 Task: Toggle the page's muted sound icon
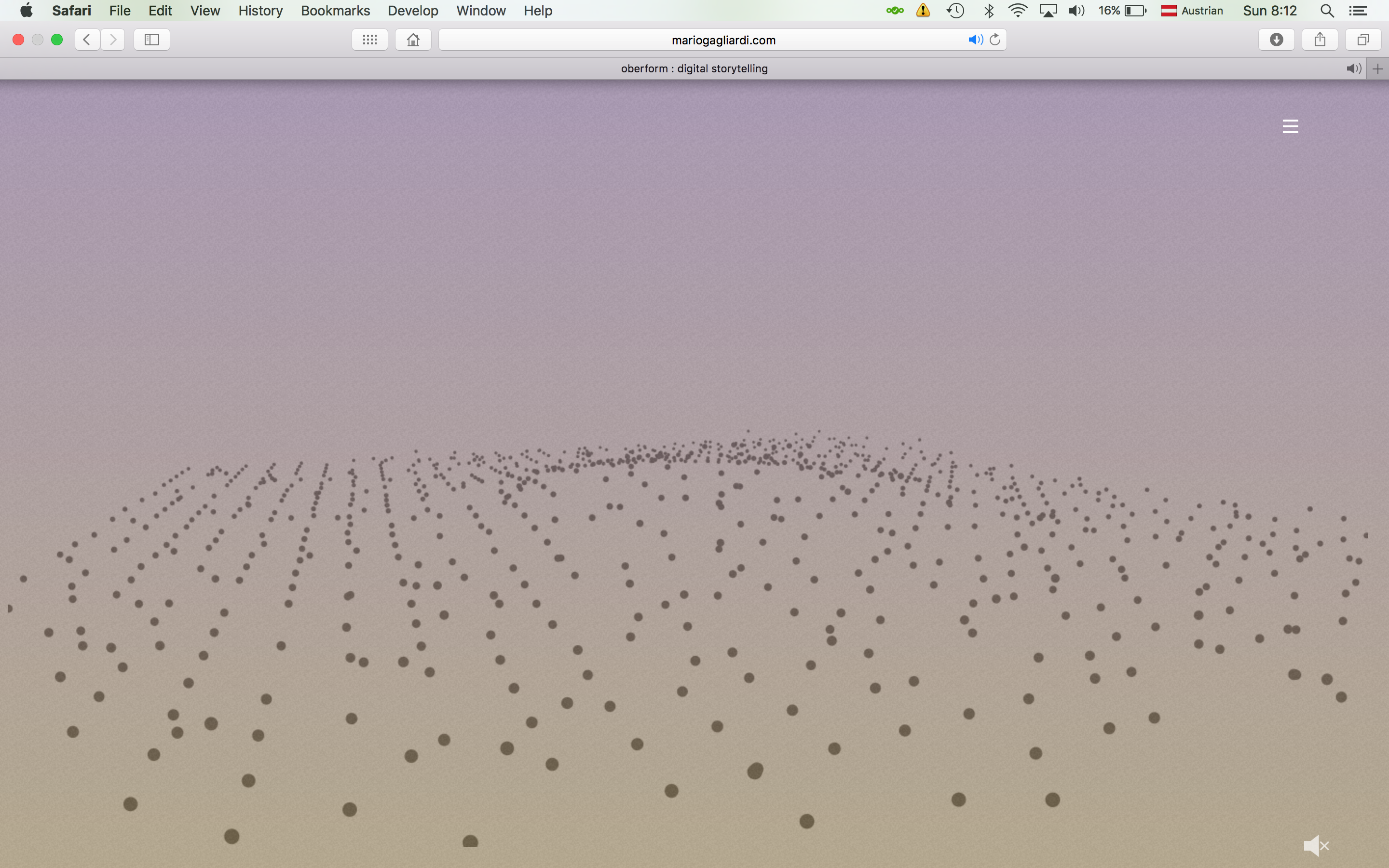[1316, 845]
